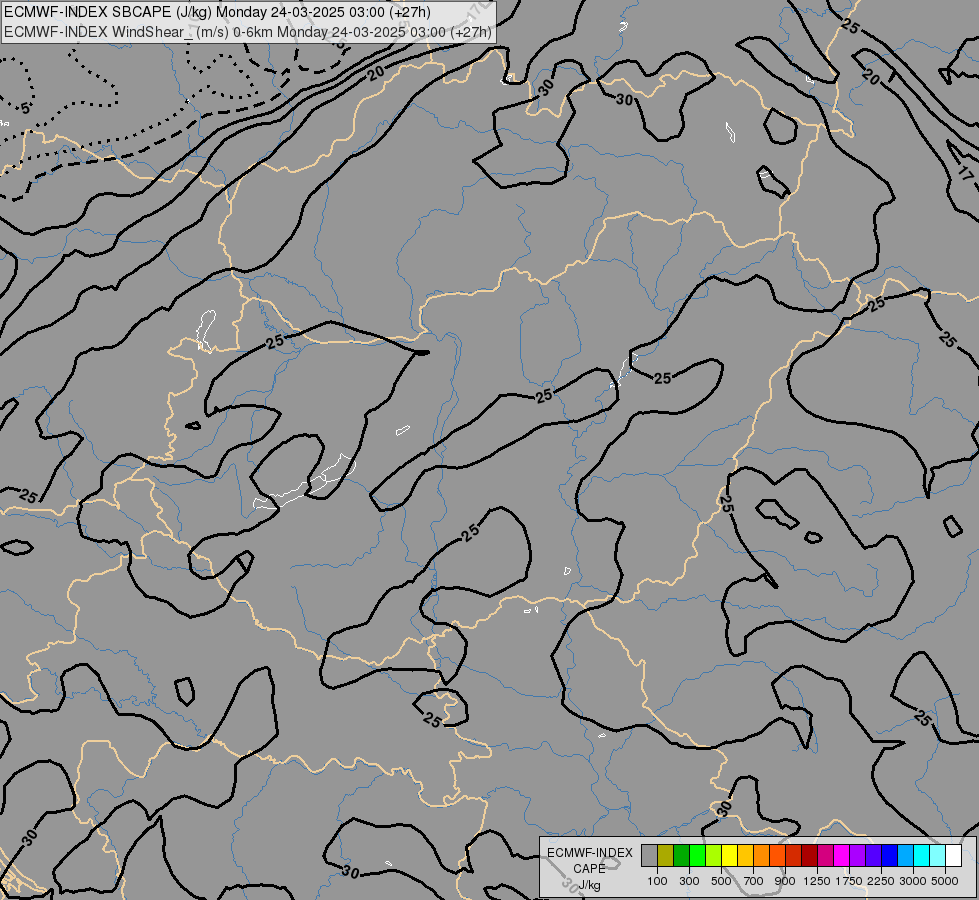
Task: Pick the indigo swatch left of 2250
Action: pos(873,856)
